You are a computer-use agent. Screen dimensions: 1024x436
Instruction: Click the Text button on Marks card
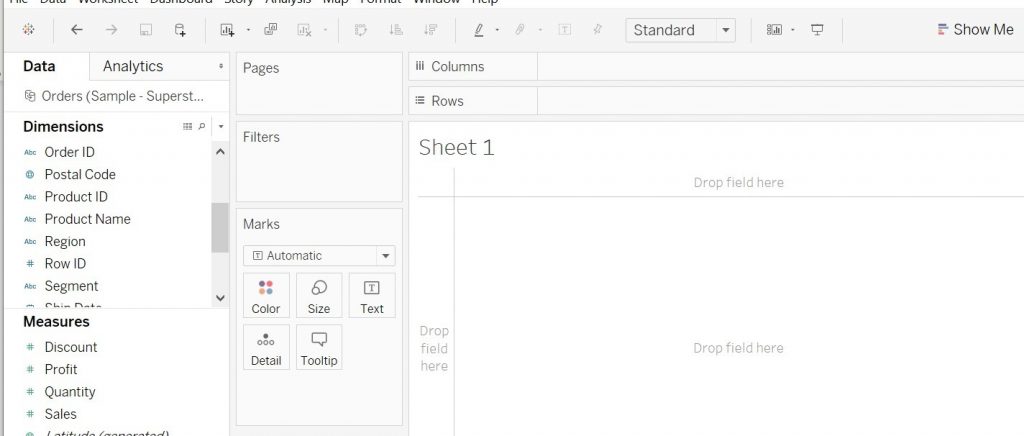click(x=372, y=296)
